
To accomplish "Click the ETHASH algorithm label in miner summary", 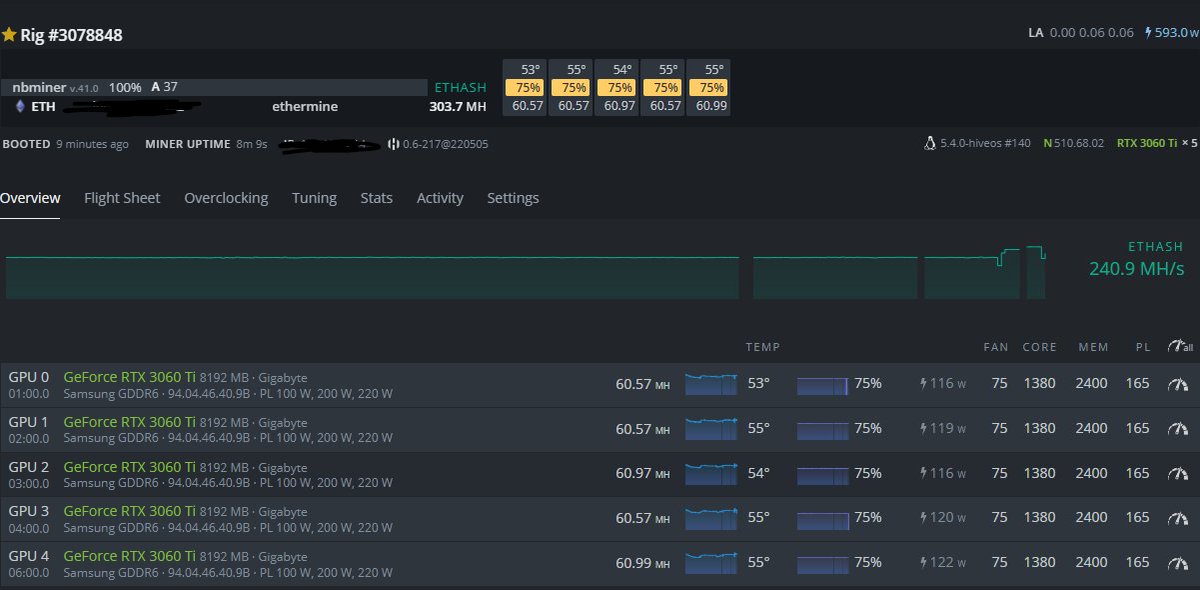I will click(x=460, y=88).
